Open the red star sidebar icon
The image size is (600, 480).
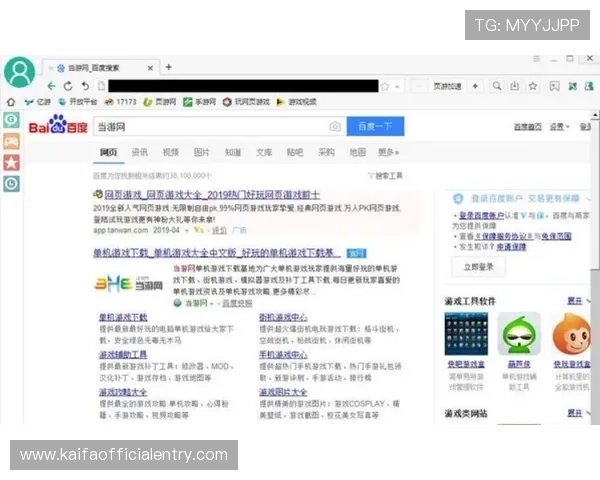pyautogui.click(x=11, y=163)
